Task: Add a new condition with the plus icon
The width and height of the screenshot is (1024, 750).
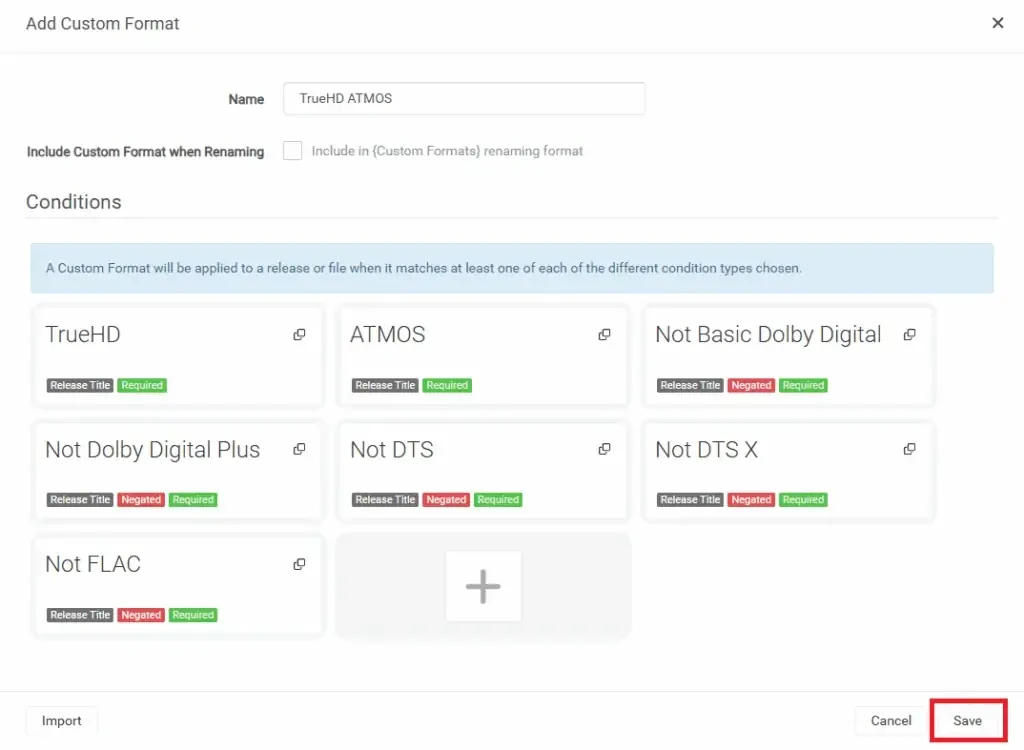Action: (483, 588)
